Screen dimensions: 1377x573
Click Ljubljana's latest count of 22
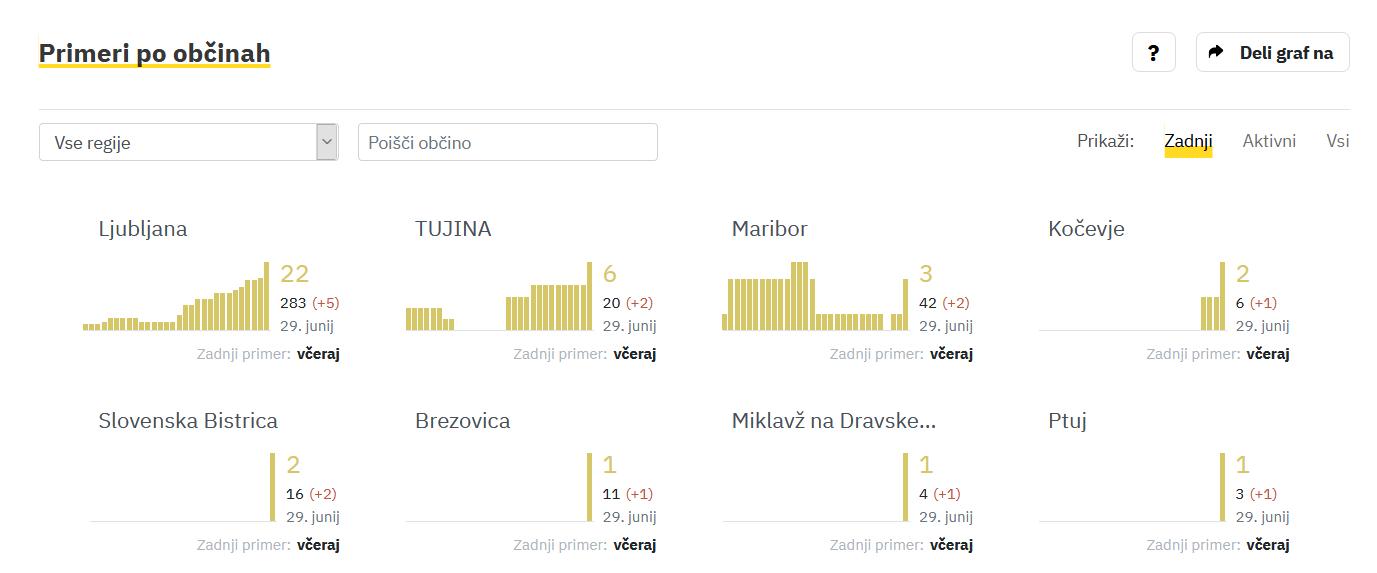(294, 274)
